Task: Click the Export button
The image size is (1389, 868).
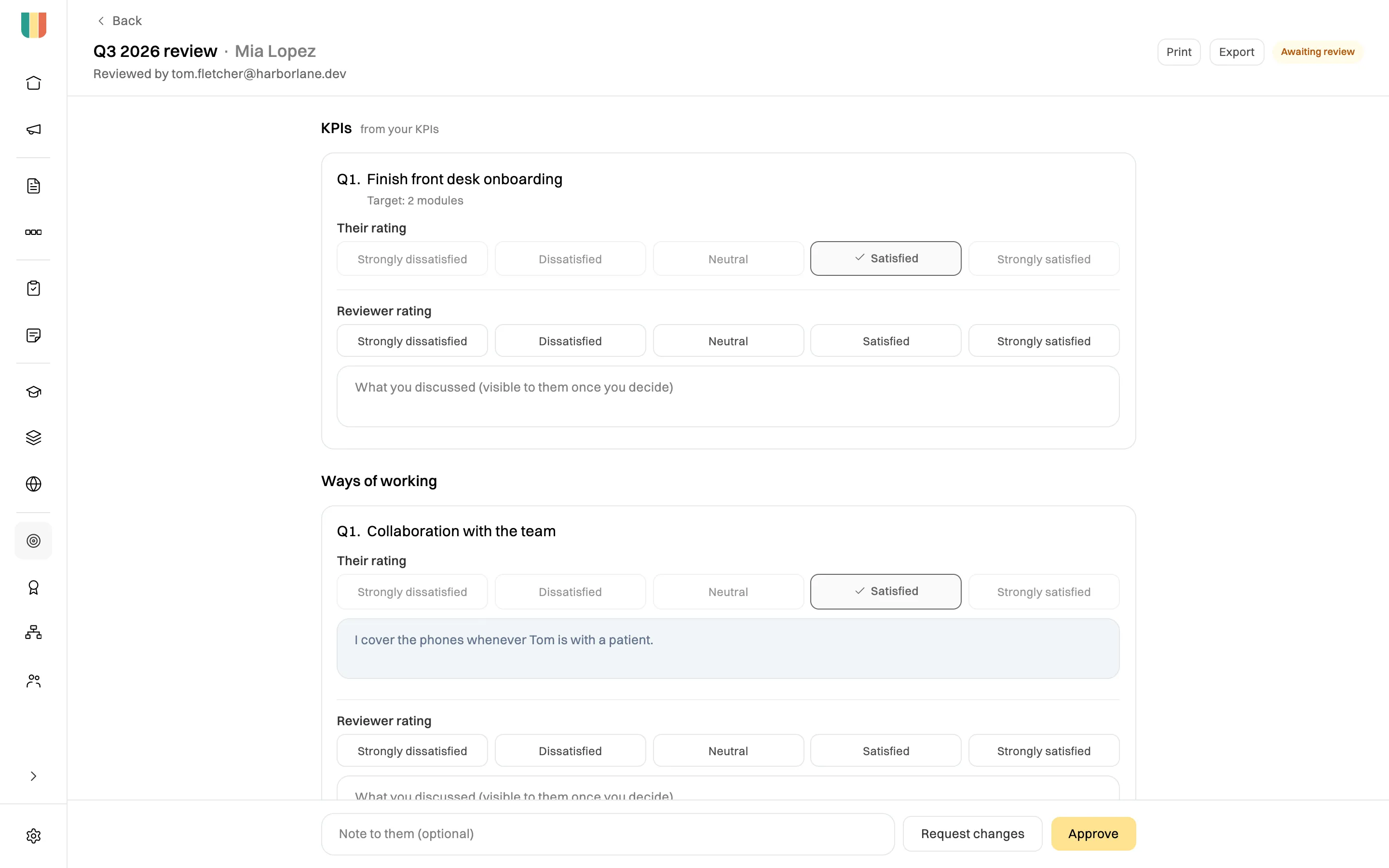Action: 1236,52
